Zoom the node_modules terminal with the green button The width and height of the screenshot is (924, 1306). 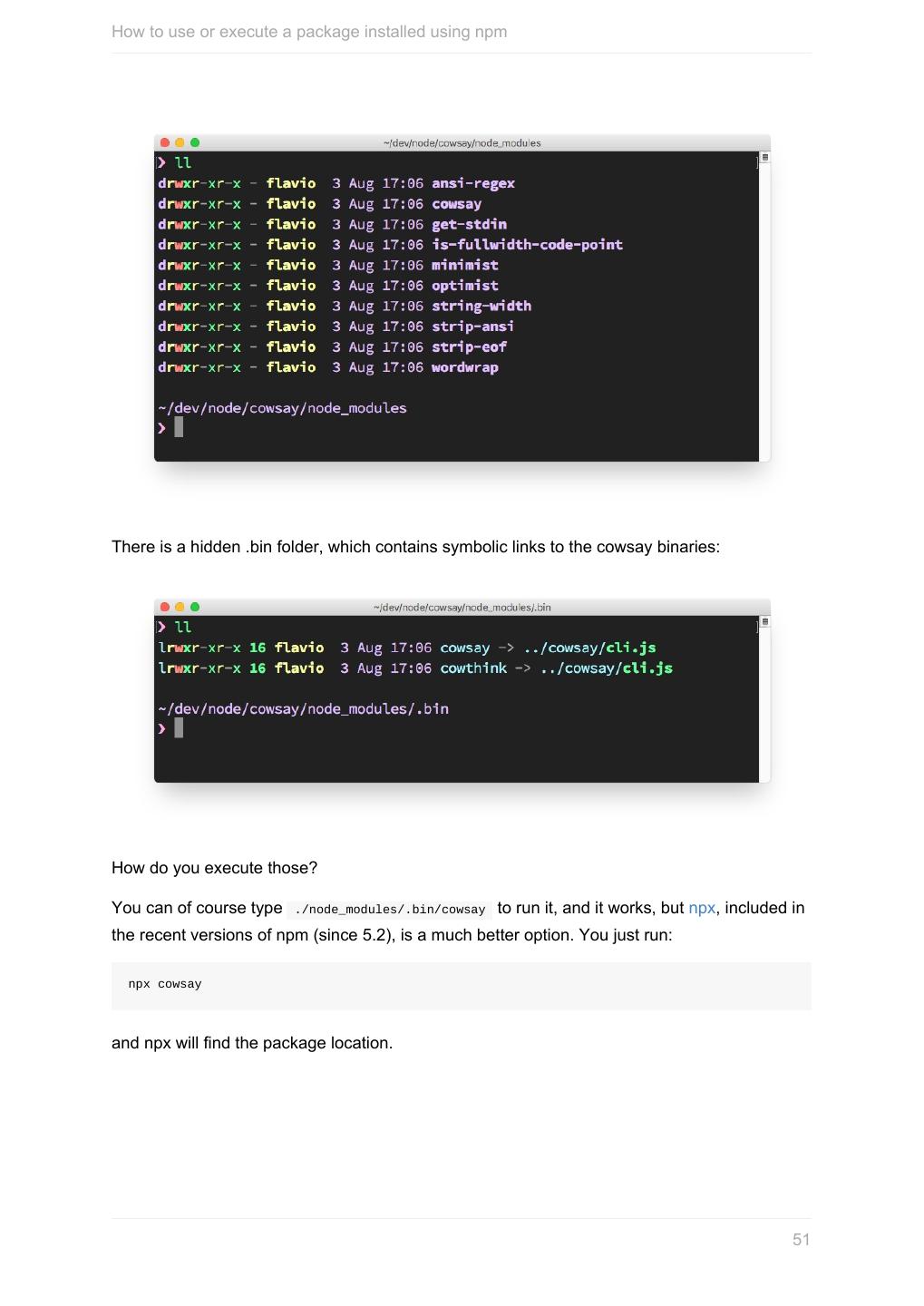195,142
